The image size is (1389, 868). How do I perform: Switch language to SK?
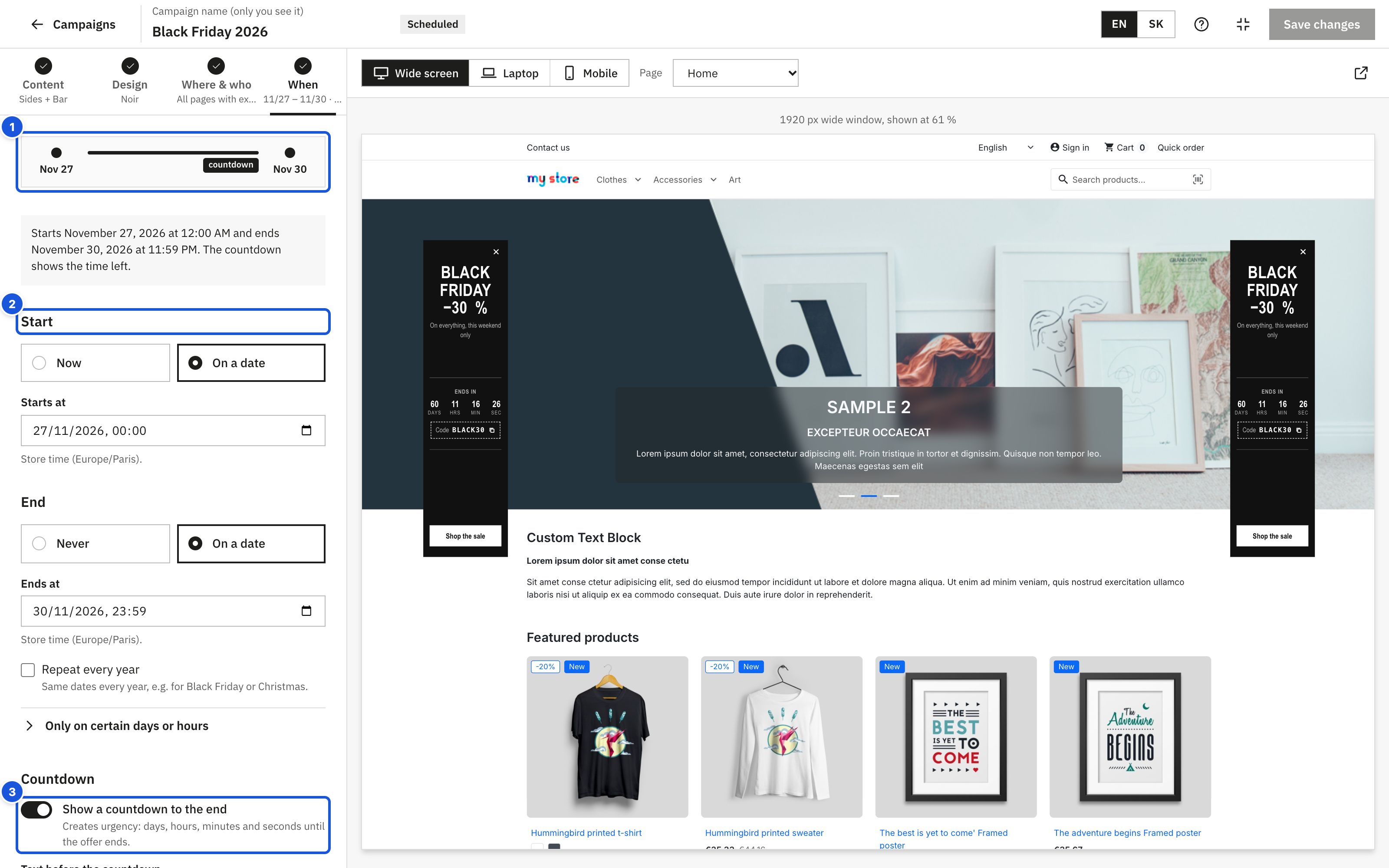(x=1155, y=24)
